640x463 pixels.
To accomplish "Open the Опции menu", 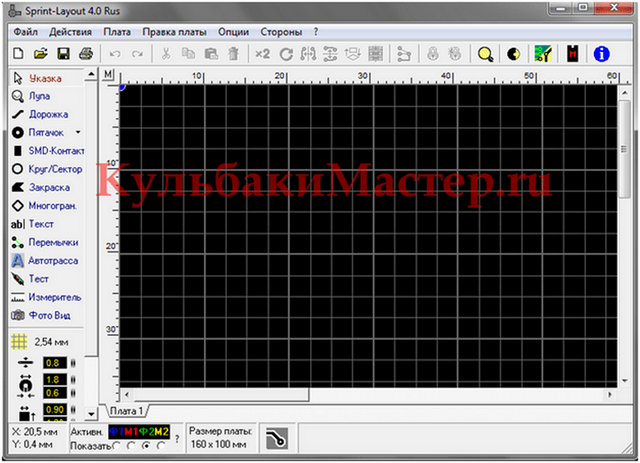I will (233, 32).
